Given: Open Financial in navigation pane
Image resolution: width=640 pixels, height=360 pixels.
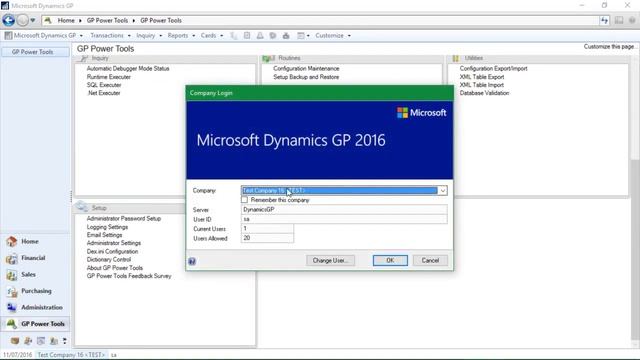Looking at the screenshot, I should click(x=36, y=258).
